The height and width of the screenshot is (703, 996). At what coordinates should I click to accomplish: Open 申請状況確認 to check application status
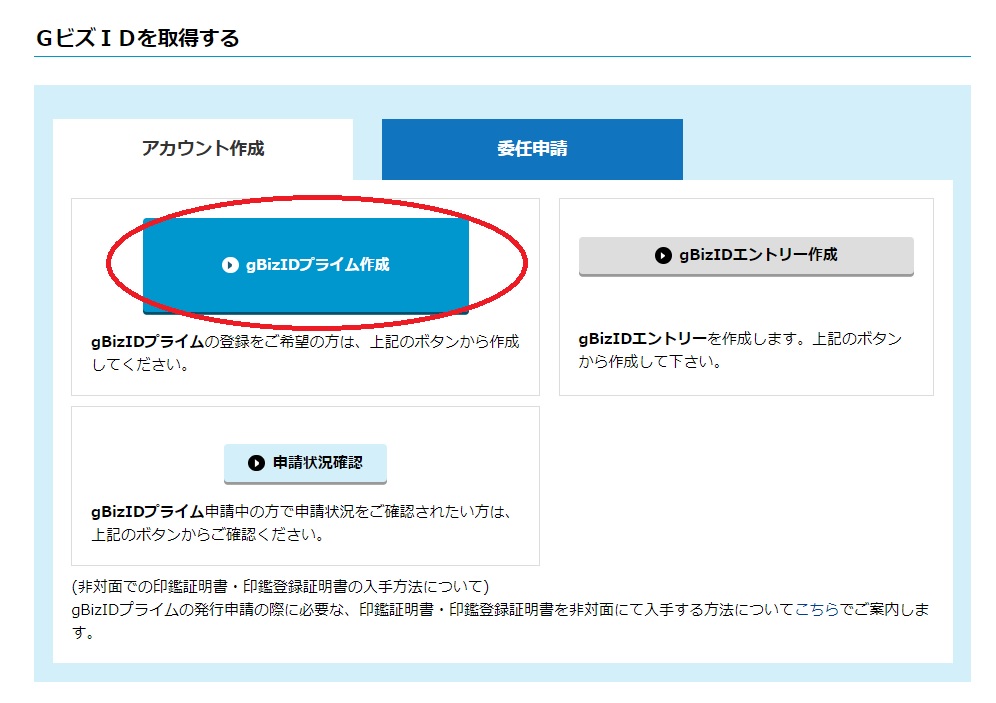[305, 463]
